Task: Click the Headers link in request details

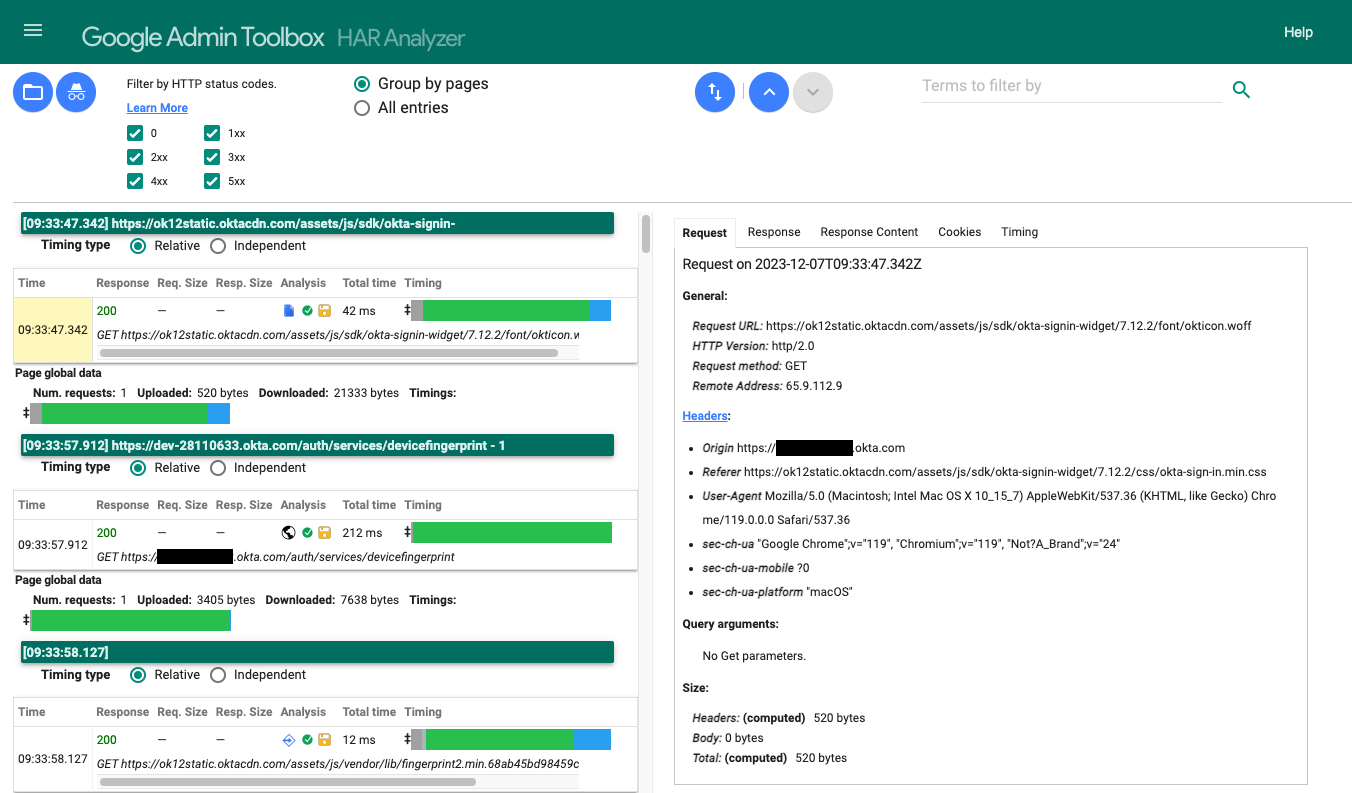Action: click(x=705, y=416)
